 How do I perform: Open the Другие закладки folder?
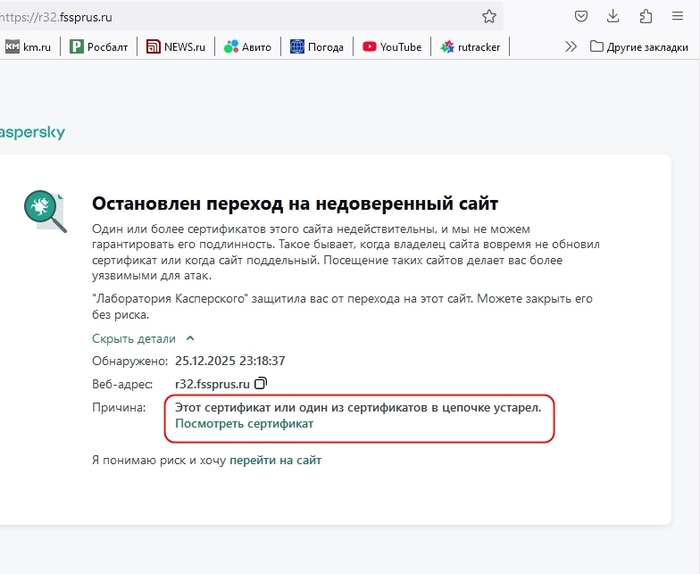click(x=639, y=47)
